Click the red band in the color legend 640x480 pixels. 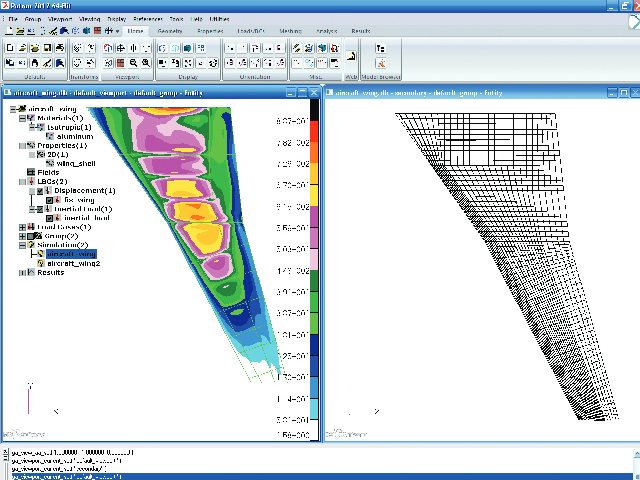coord(314,131)
